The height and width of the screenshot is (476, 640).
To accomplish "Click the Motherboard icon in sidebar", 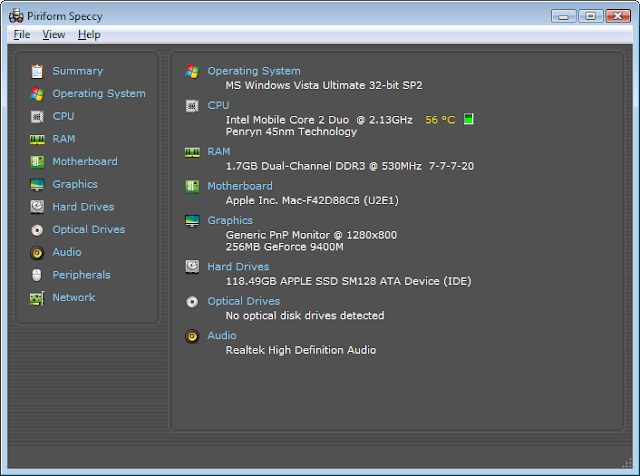I will click(37, 162).
